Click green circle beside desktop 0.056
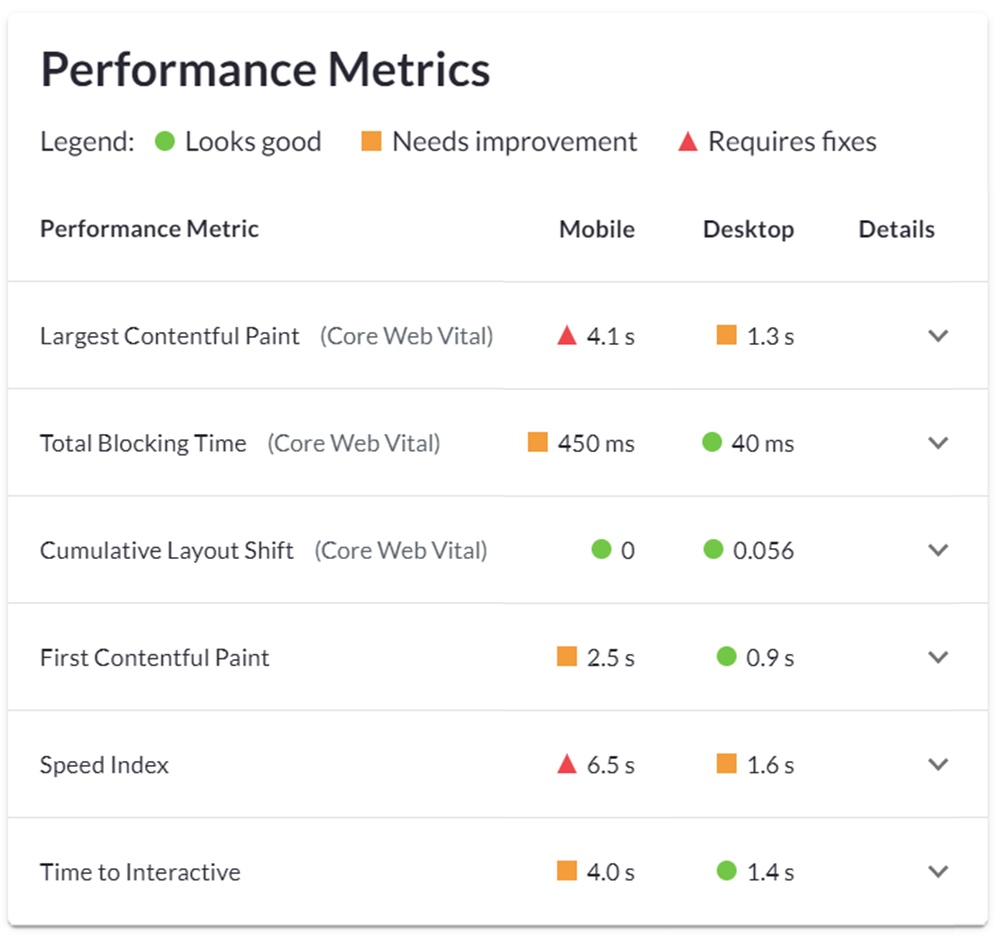Viewport: 1002px width, 940px height. (x=713, y=549)
